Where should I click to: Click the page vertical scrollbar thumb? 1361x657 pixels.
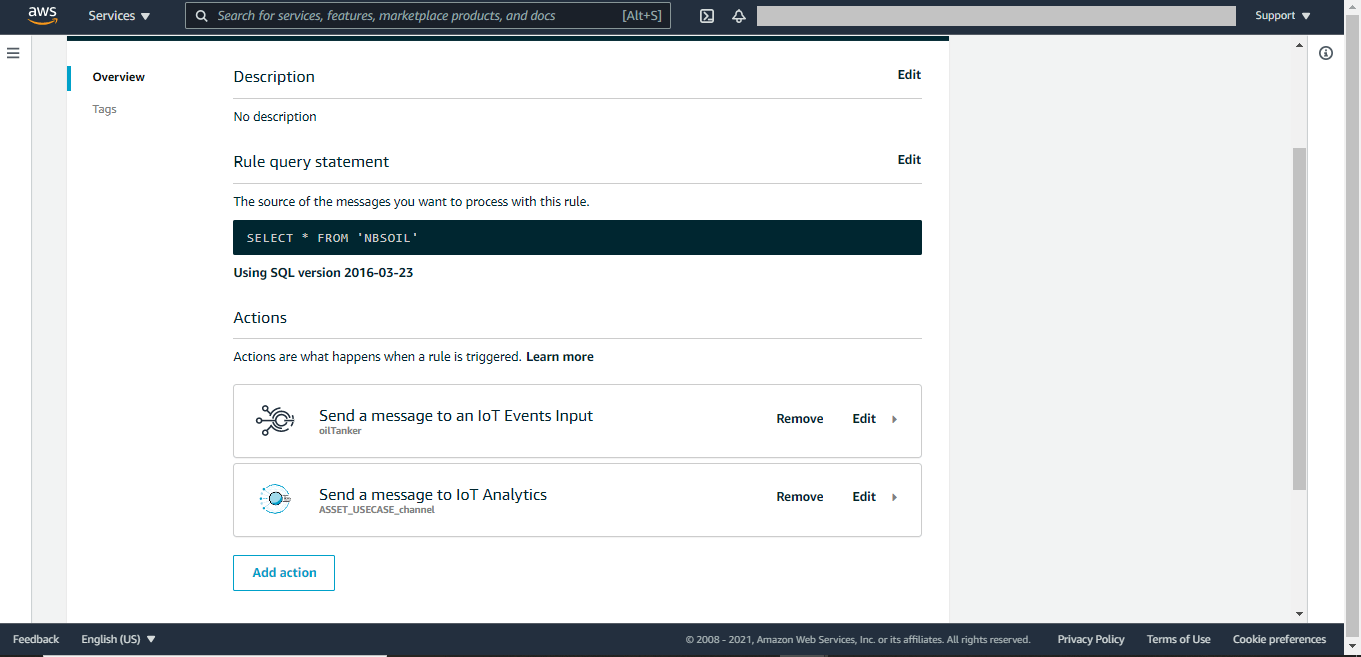1299,319
